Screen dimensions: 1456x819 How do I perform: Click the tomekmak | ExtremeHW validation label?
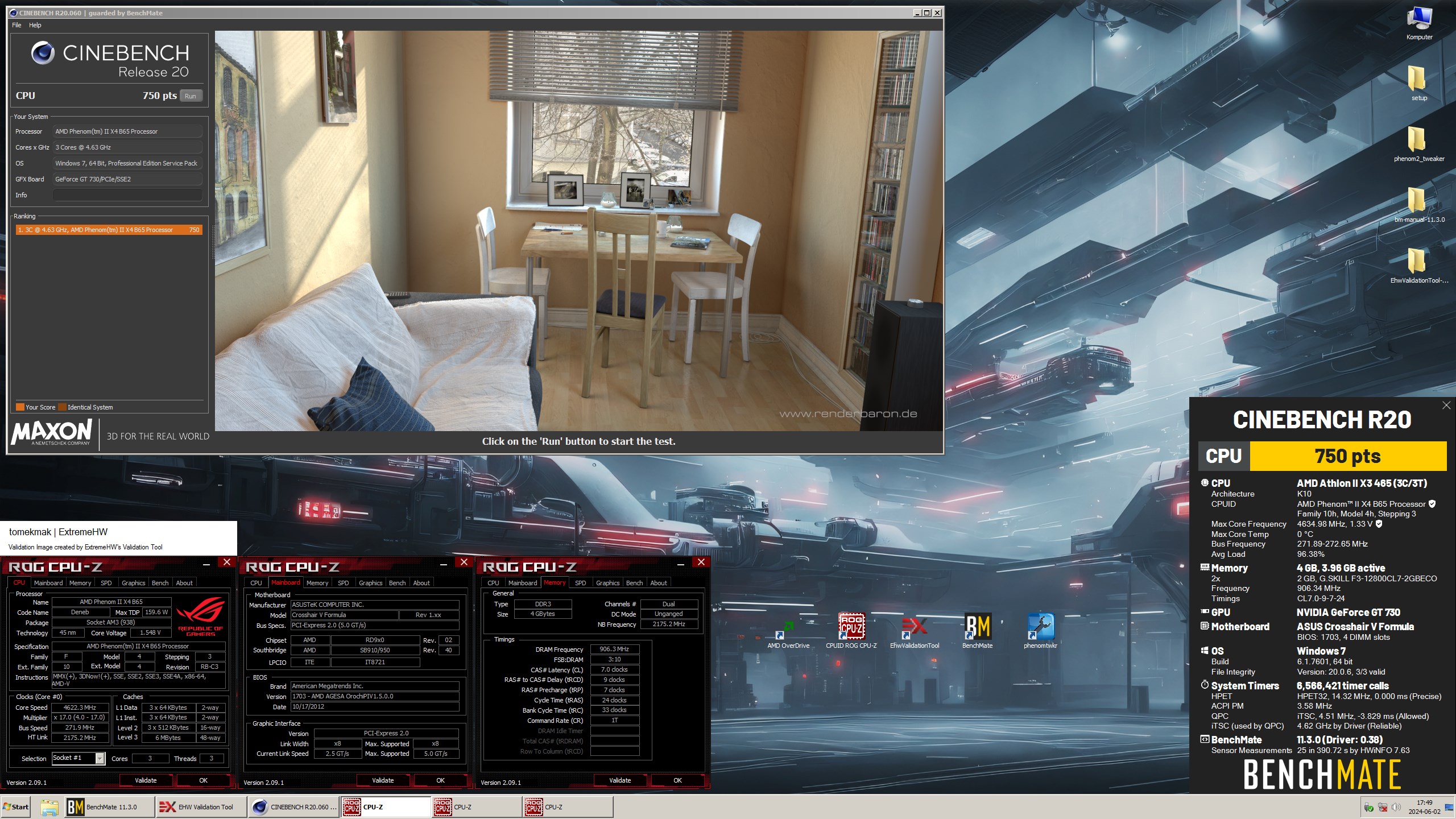tap(58, 532)
